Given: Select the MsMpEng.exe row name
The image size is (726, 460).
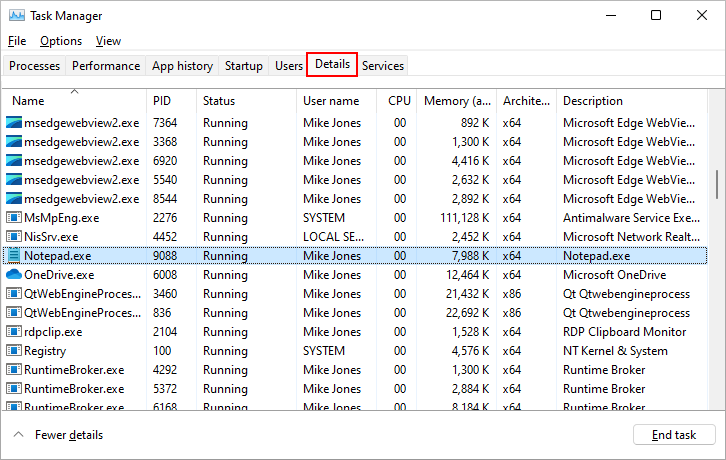Looking at the screenshot, I should 62,218.
